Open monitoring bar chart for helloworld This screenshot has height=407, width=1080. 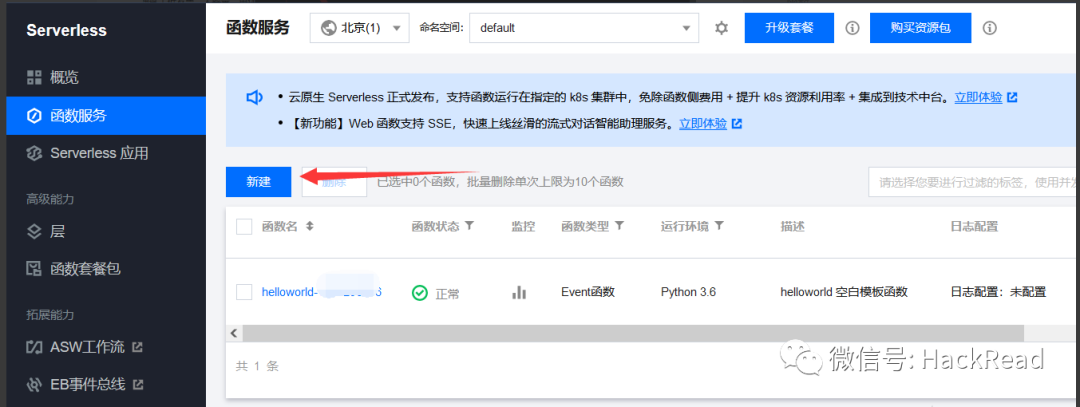click(519, 292)
